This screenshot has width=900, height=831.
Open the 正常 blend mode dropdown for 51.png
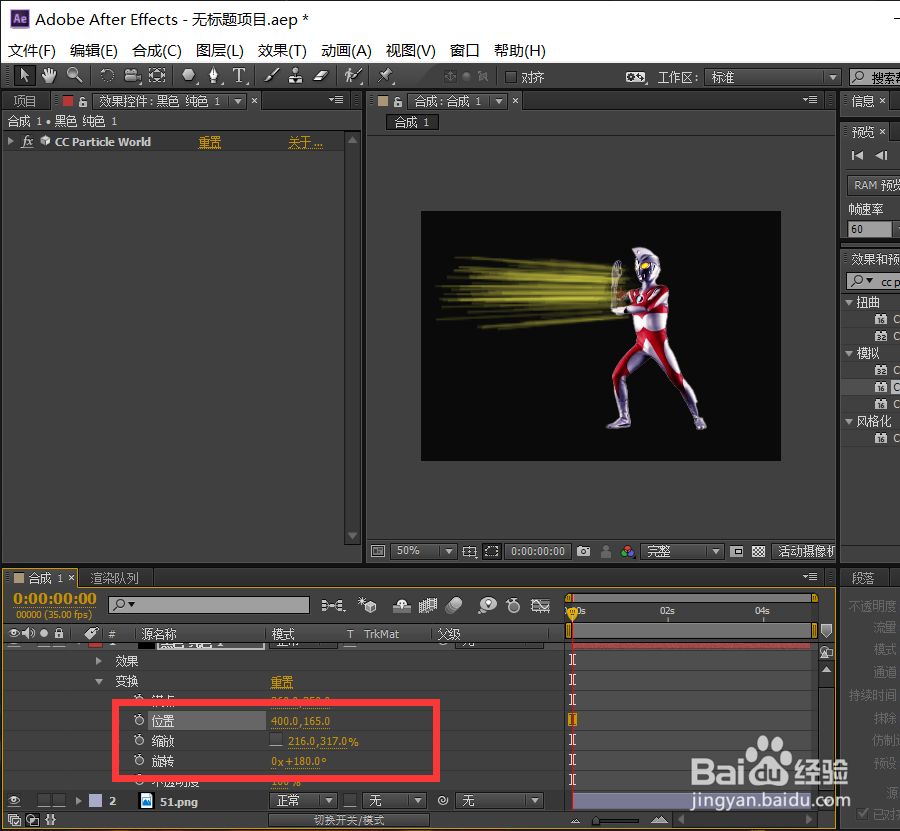point(302,800)
